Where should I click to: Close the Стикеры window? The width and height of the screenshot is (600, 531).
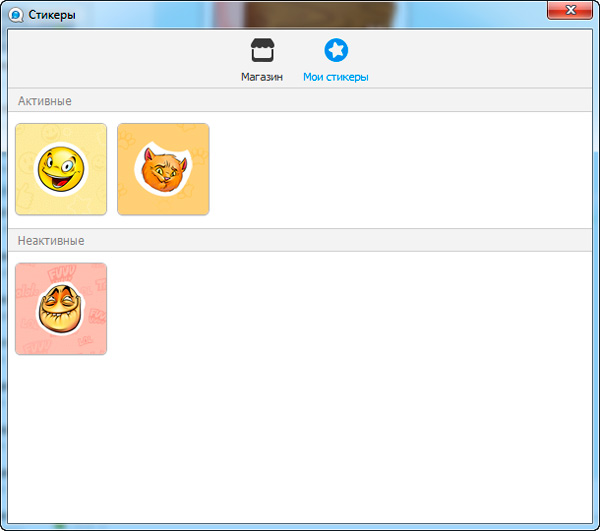(570, 10)
